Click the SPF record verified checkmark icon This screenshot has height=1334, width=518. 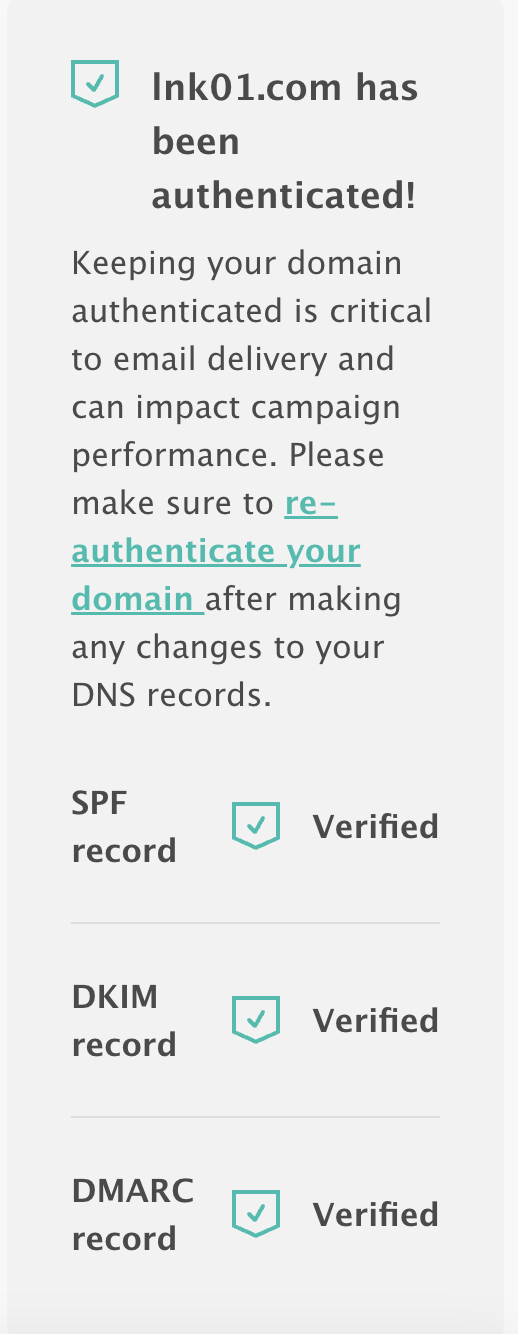click(x=256, y=826)
